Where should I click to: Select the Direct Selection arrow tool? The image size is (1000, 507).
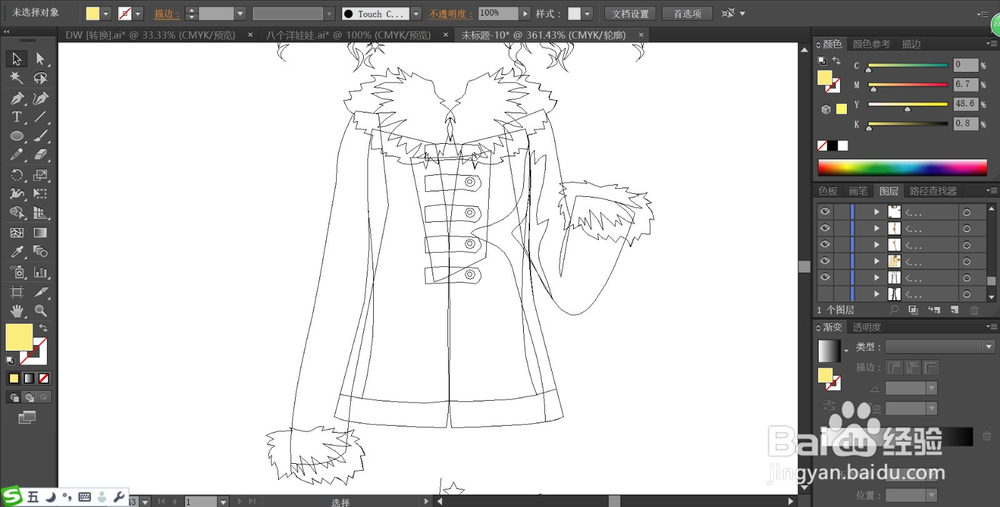(41, 59)
